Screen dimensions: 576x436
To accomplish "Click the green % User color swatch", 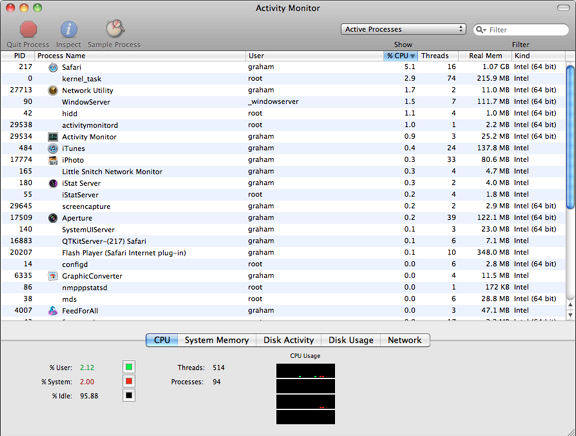I will (x=129, y=367).
